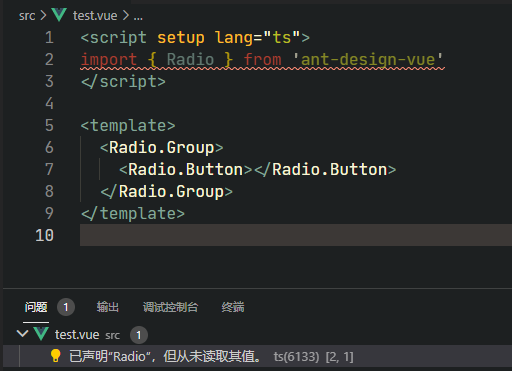Place cursor in highlighted empty line 10
The image size is (512, 371).
tap(296, 235)
